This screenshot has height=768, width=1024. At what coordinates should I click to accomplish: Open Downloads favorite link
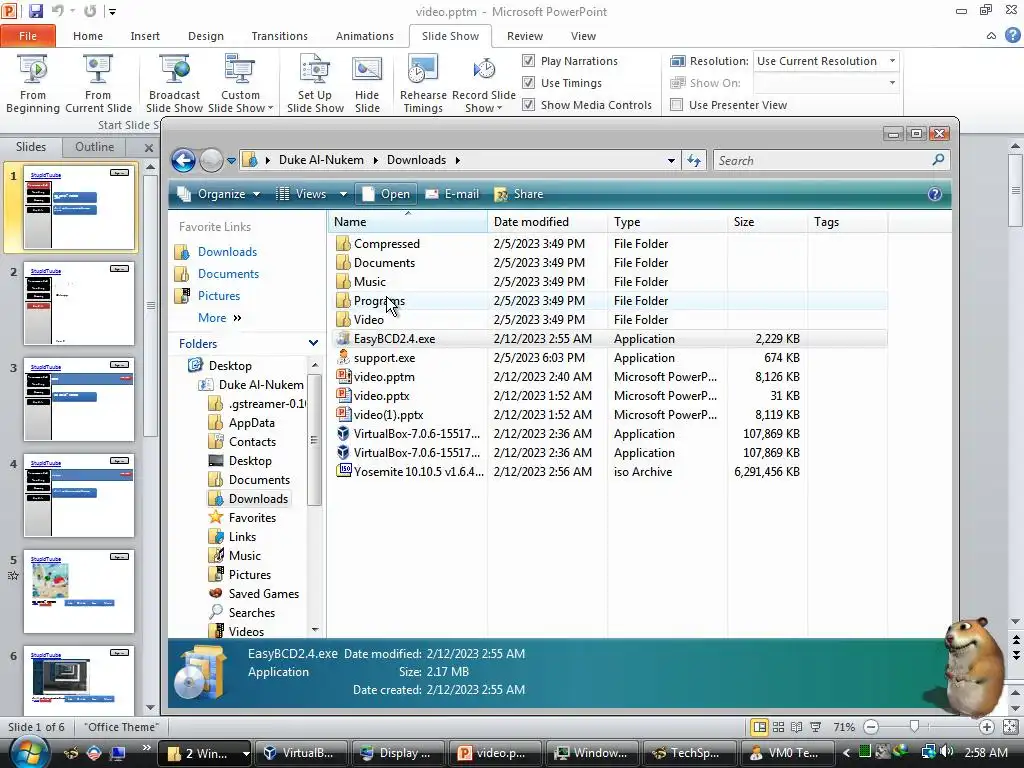227,252
